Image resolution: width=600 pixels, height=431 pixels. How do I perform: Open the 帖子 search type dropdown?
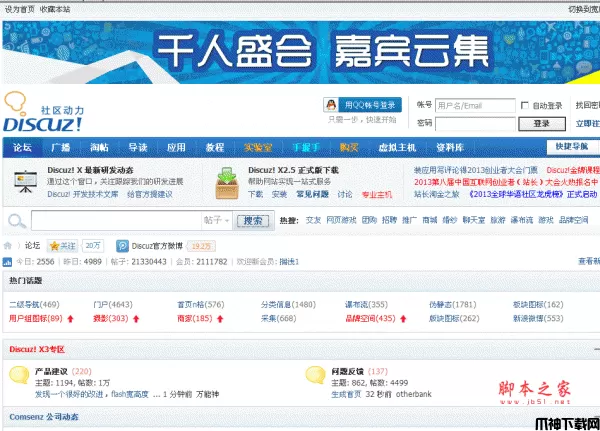[217, 220]
